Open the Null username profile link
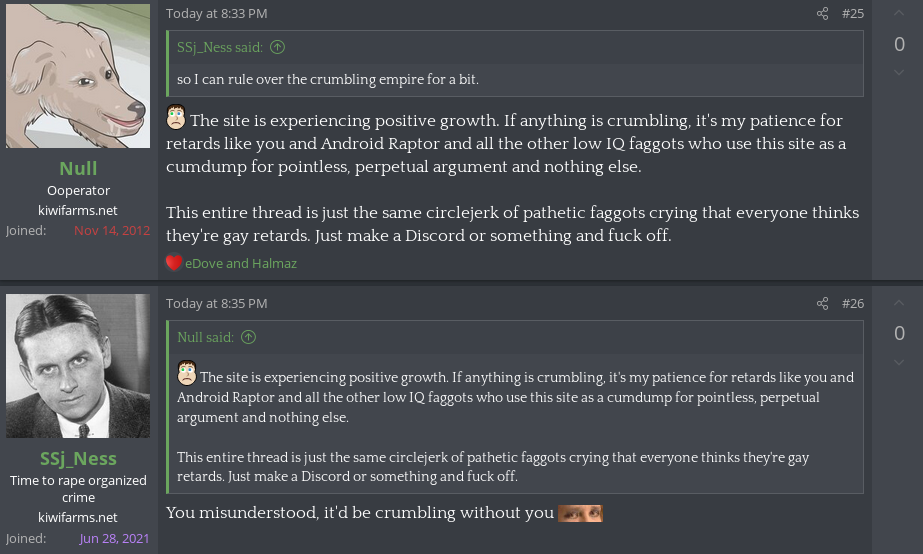 point(78,168)
